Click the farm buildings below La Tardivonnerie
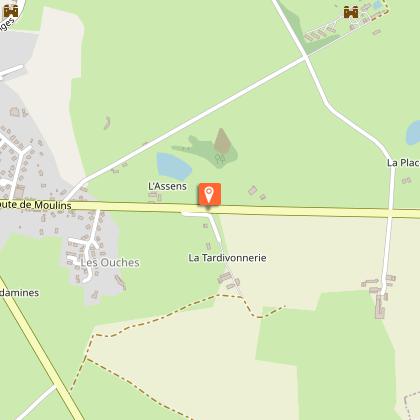This screenshot has width=420, height=420. coord(229,280)
